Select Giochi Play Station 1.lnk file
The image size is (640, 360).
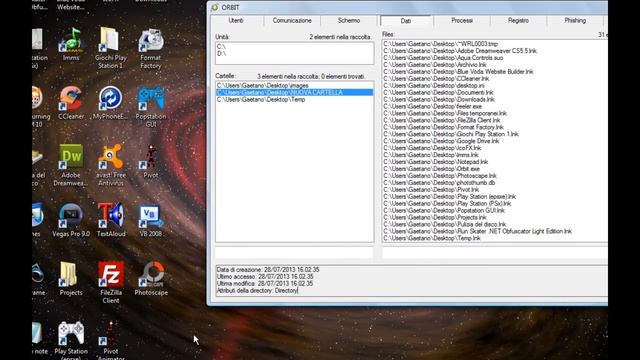(x=451, y=134)
